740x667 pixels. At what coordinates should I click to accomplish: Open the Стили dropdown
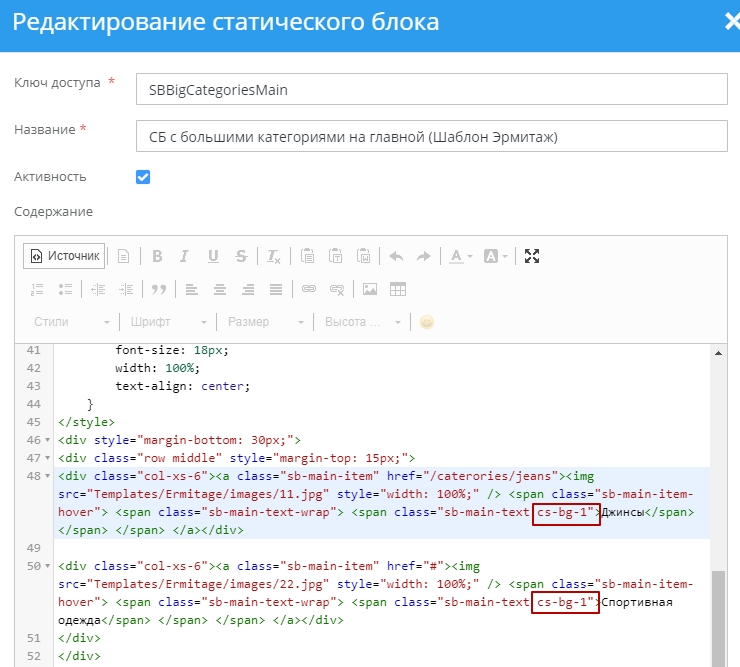tap(72, 322)
